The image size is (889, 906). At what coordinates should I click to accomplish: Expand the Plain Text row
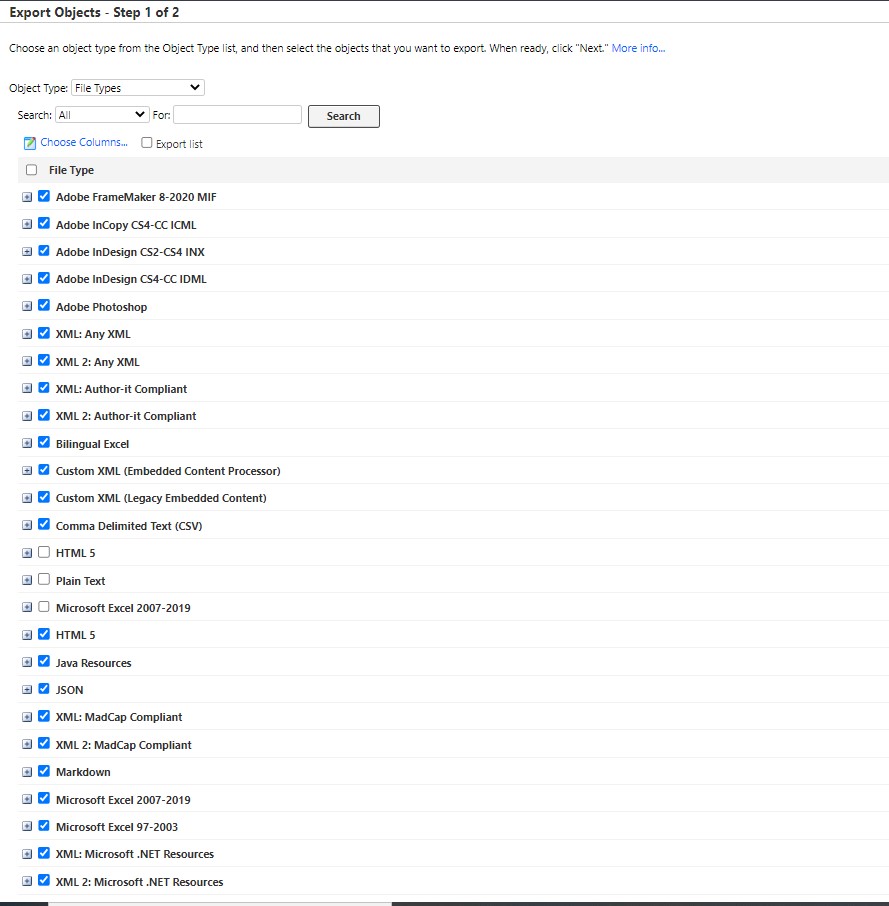27,580
